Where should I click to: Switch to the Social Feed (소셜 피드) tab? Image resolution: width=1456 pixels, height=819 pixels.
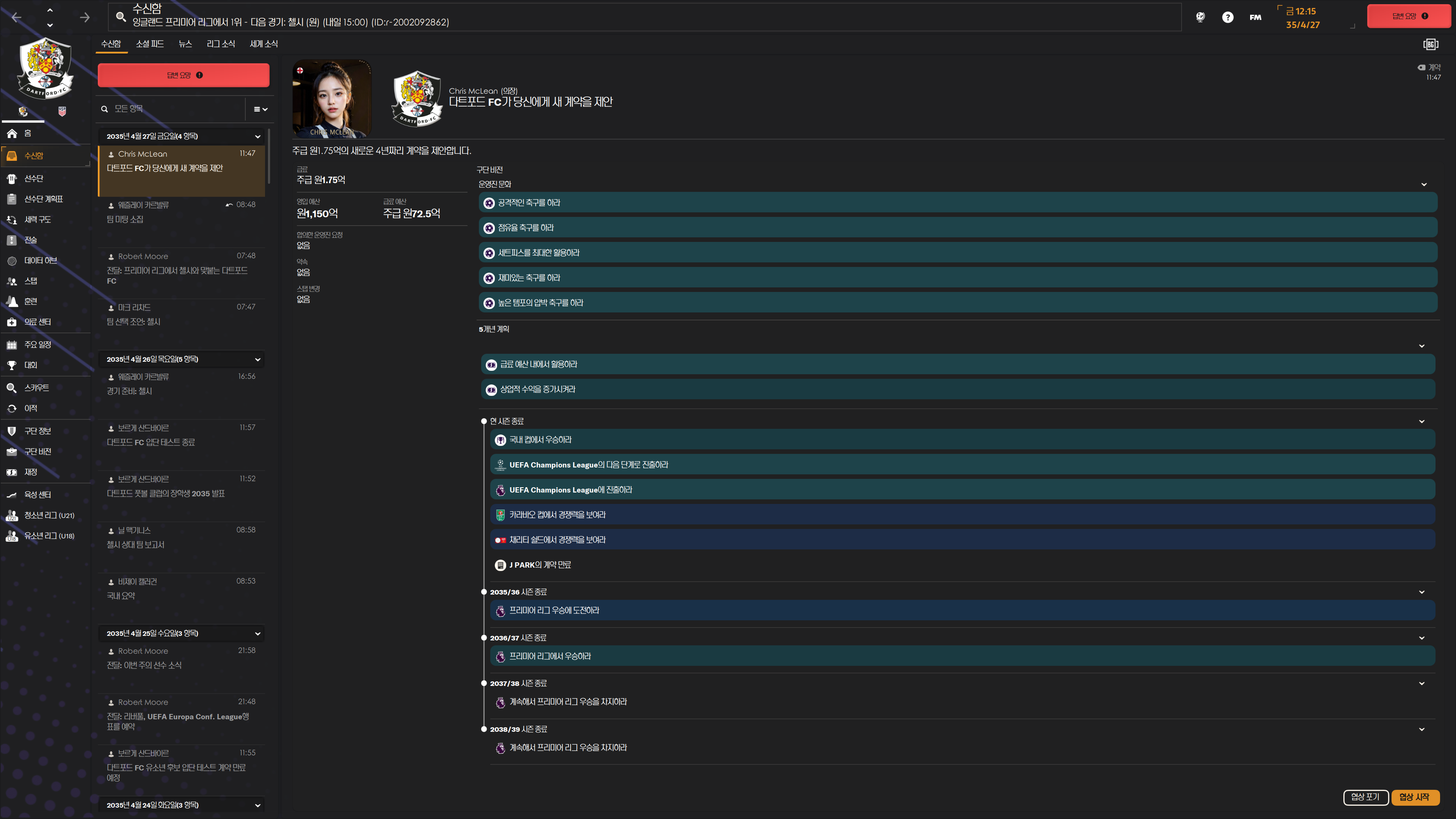(150, 44)
